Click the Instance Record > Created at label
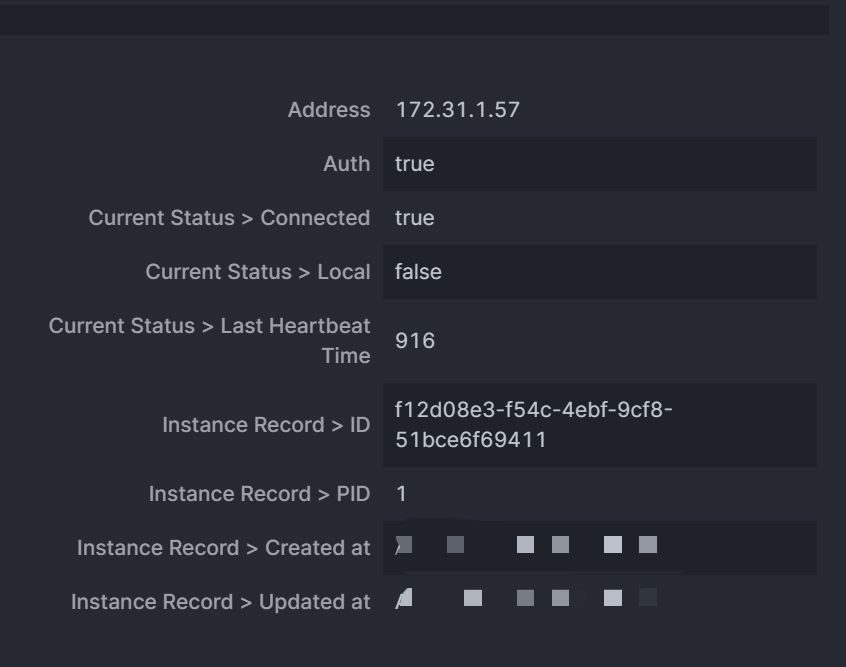 click(223, 548)
